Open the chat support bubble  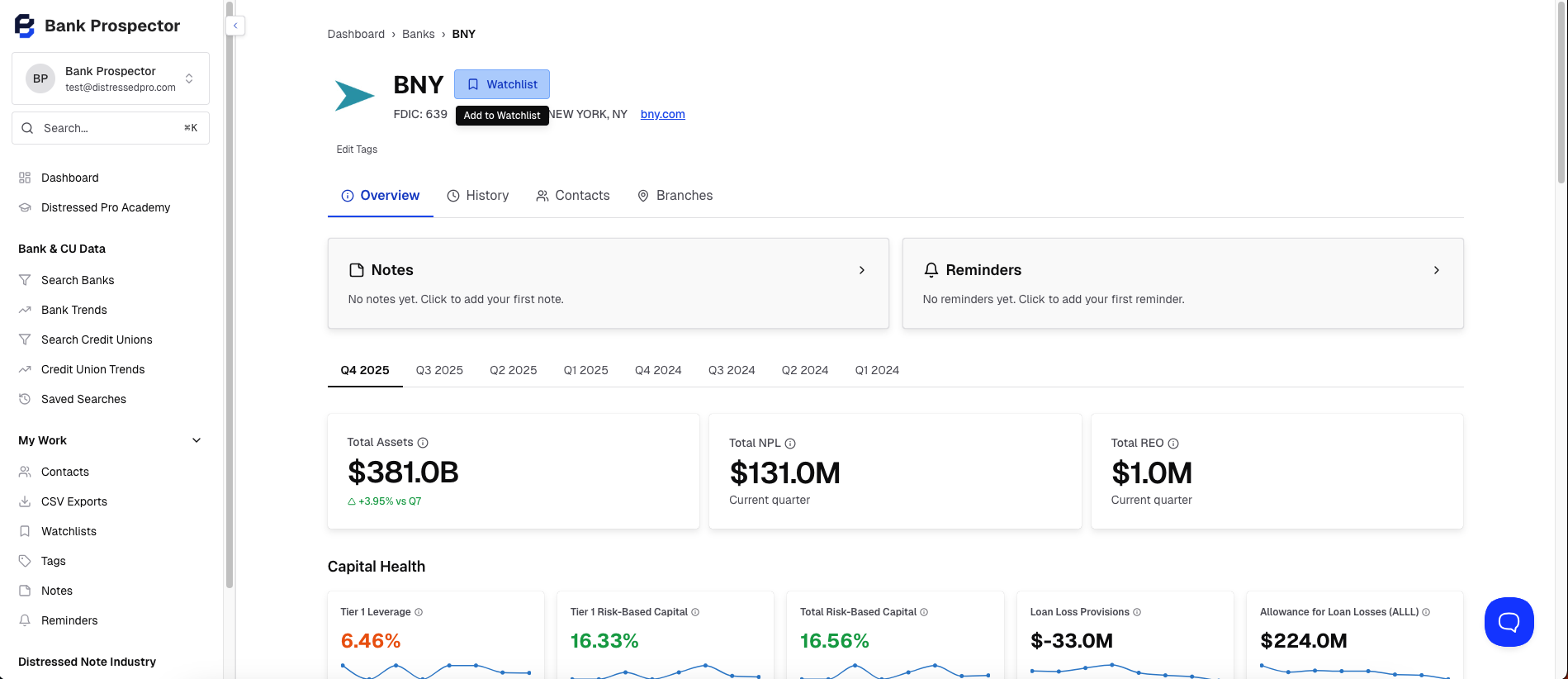pyautogui.click(x=1509, y=622)
